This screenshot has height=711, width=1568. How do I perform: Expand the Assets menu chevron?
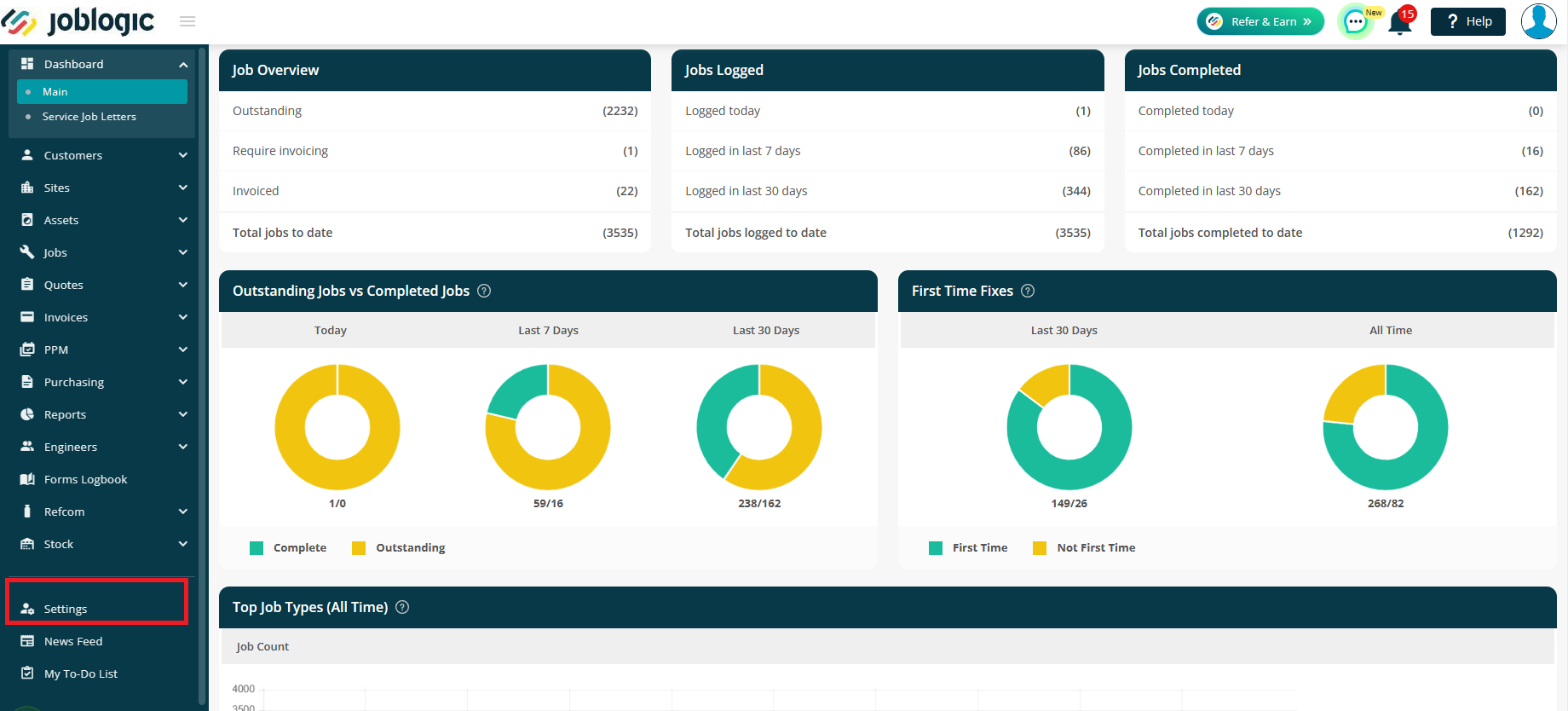click(183, 220)
